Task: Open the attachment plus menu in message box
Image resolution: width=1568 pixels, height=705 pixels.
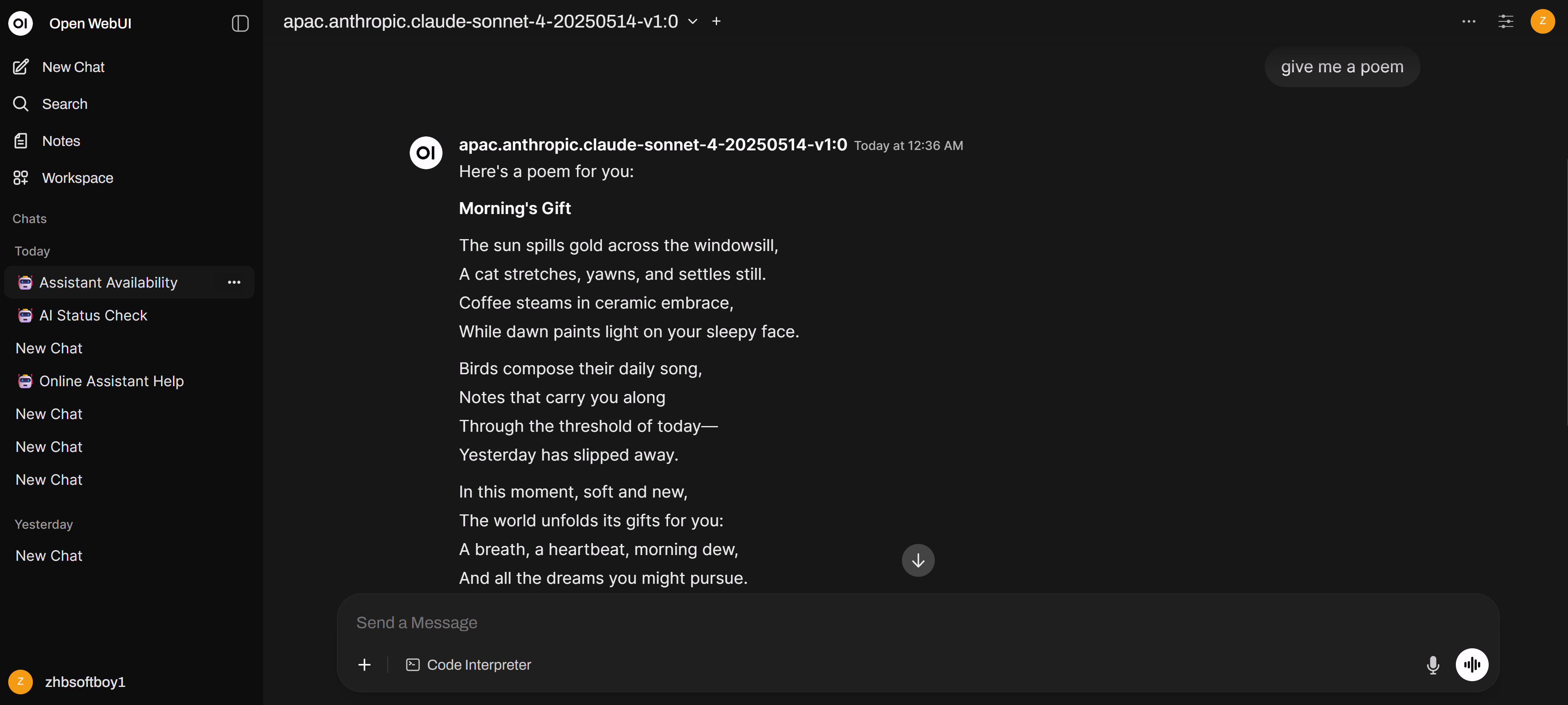Action: (x=364, y=665)
